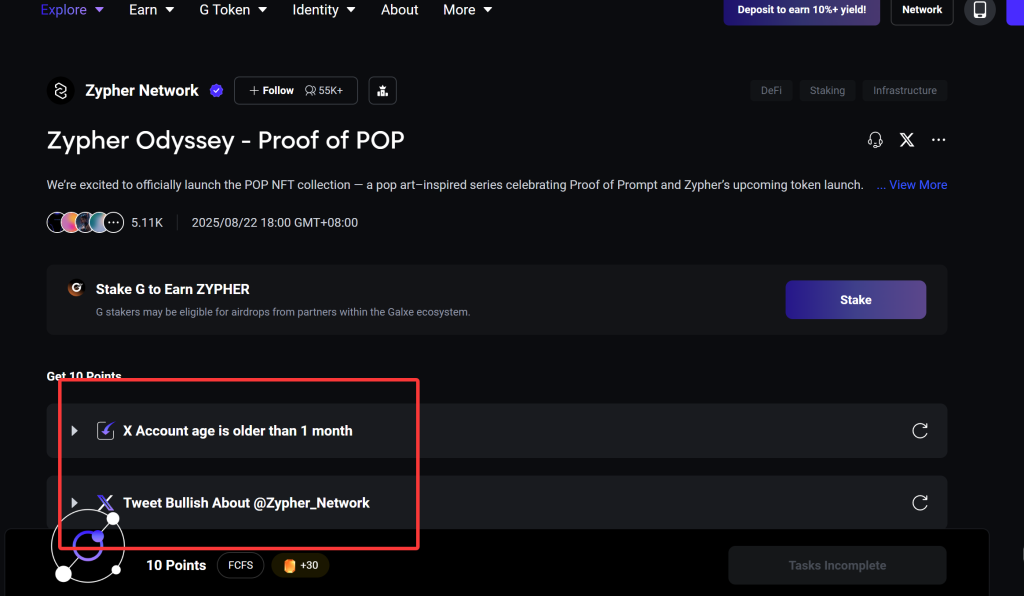The image size is (1024, 596).
Task: Open the mobile app phone icon
Action: coord(980,10)
